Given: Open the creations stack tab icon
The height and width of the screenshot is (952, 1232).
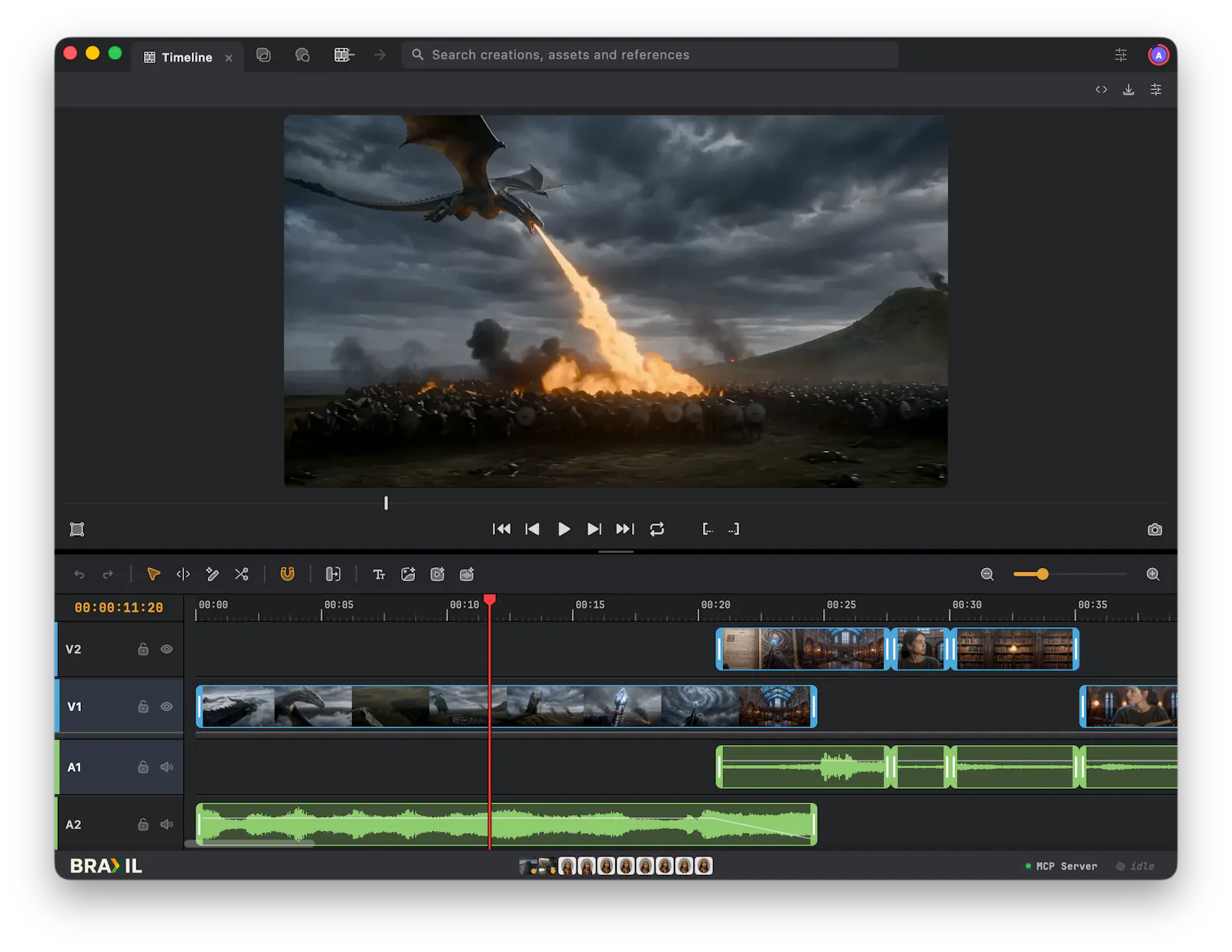Looking at the screenshot, I should tap(263, 55).
